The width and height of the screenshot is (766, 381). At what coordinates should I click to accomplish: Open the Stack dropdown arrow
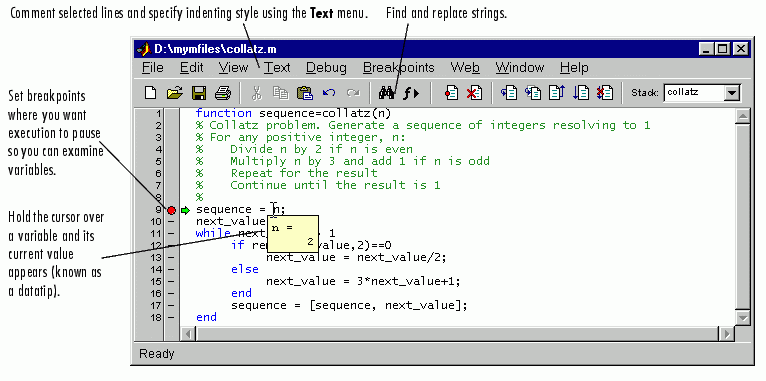coord(732,93)
